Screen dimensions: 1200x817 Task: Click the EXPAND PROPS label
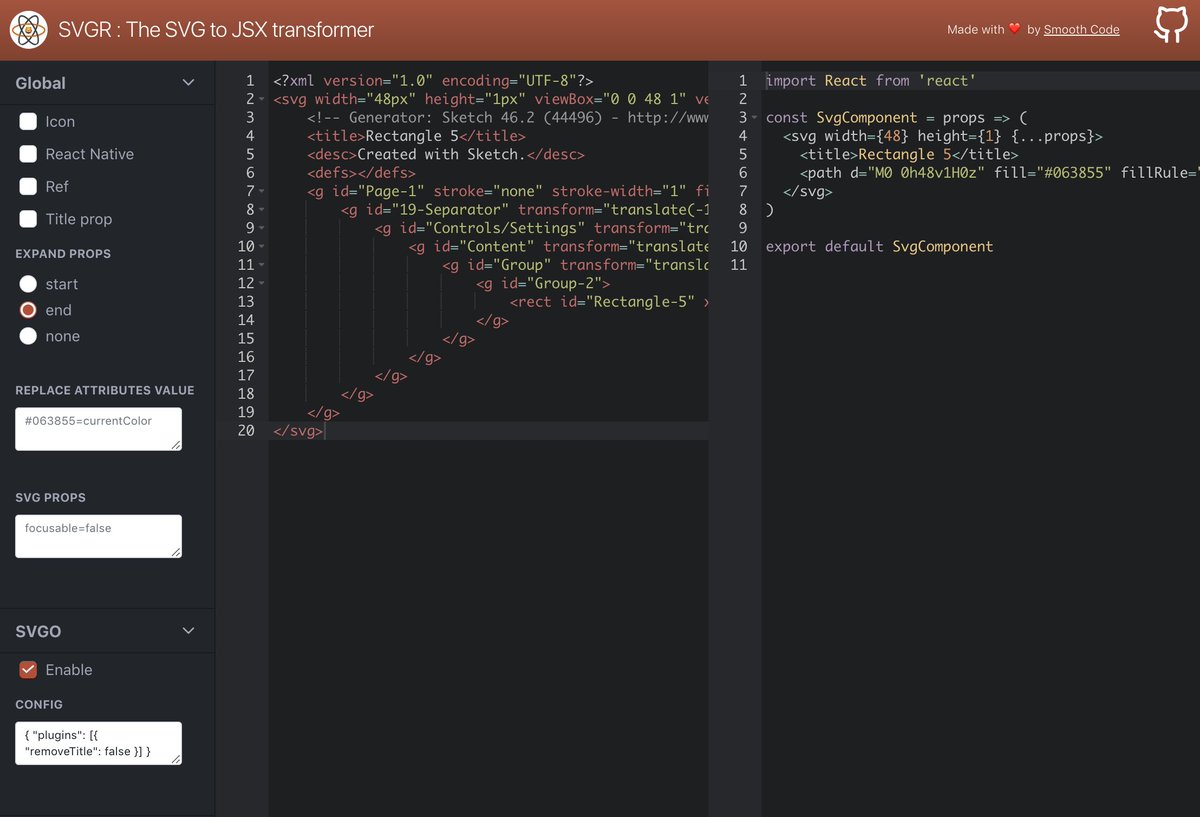click(x=63, y=254)
